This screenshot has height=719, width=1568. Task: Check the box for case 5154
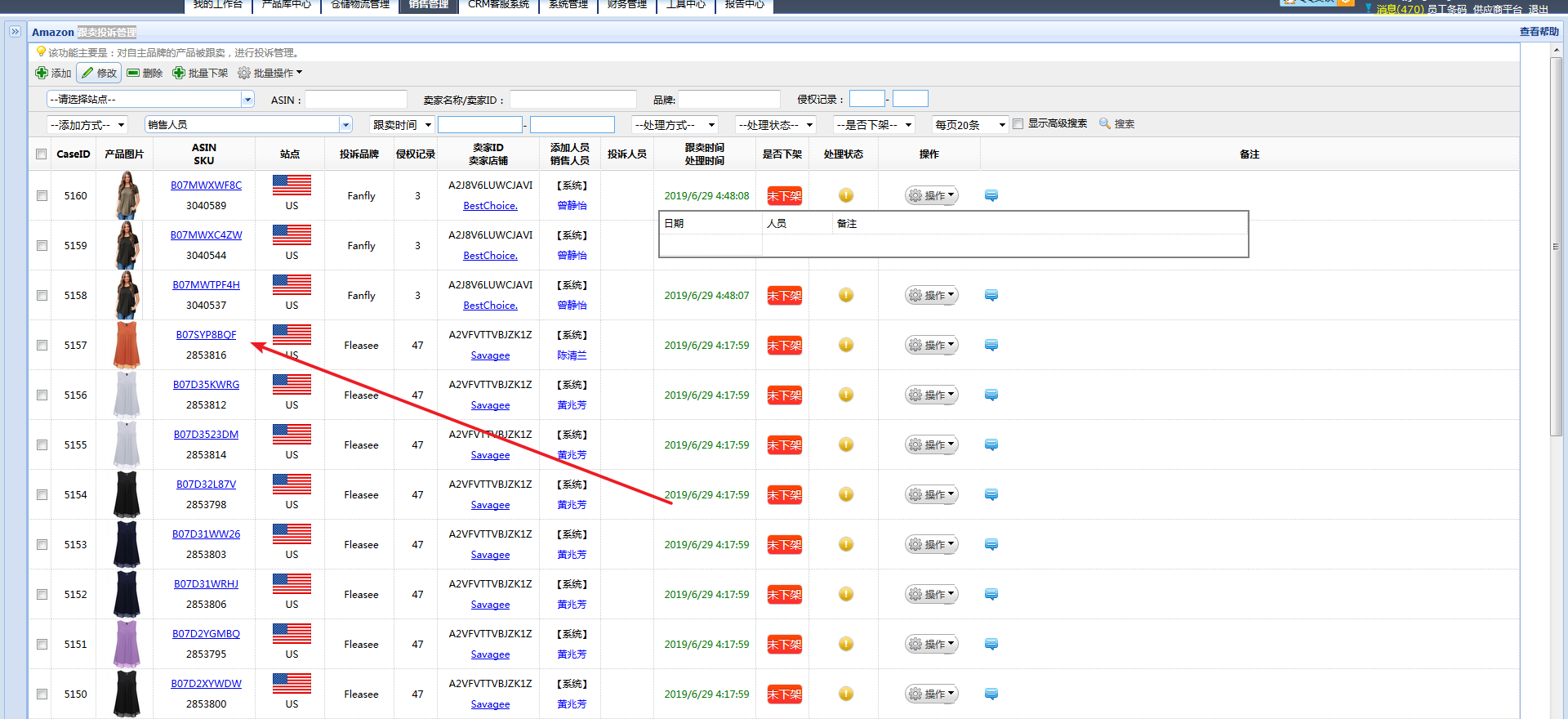point(42,494)
